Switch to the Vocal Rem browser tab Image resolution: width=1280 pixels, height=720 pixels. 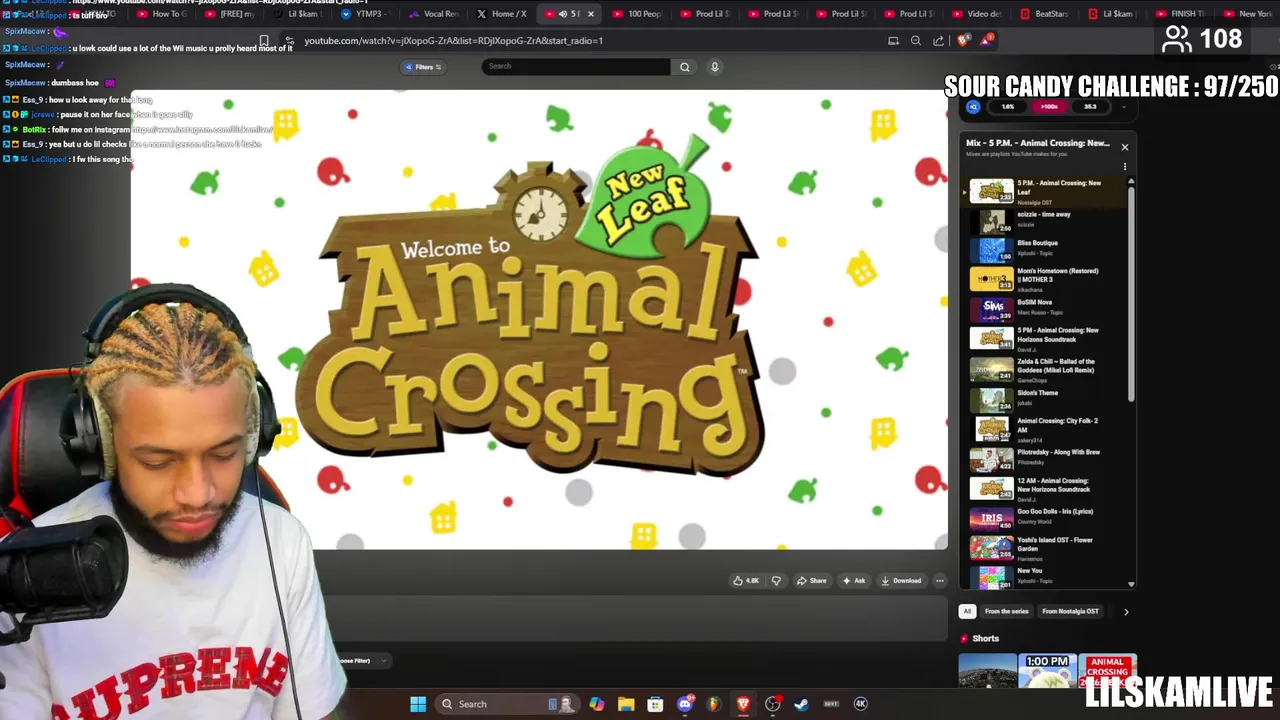(x=433, y=14)
